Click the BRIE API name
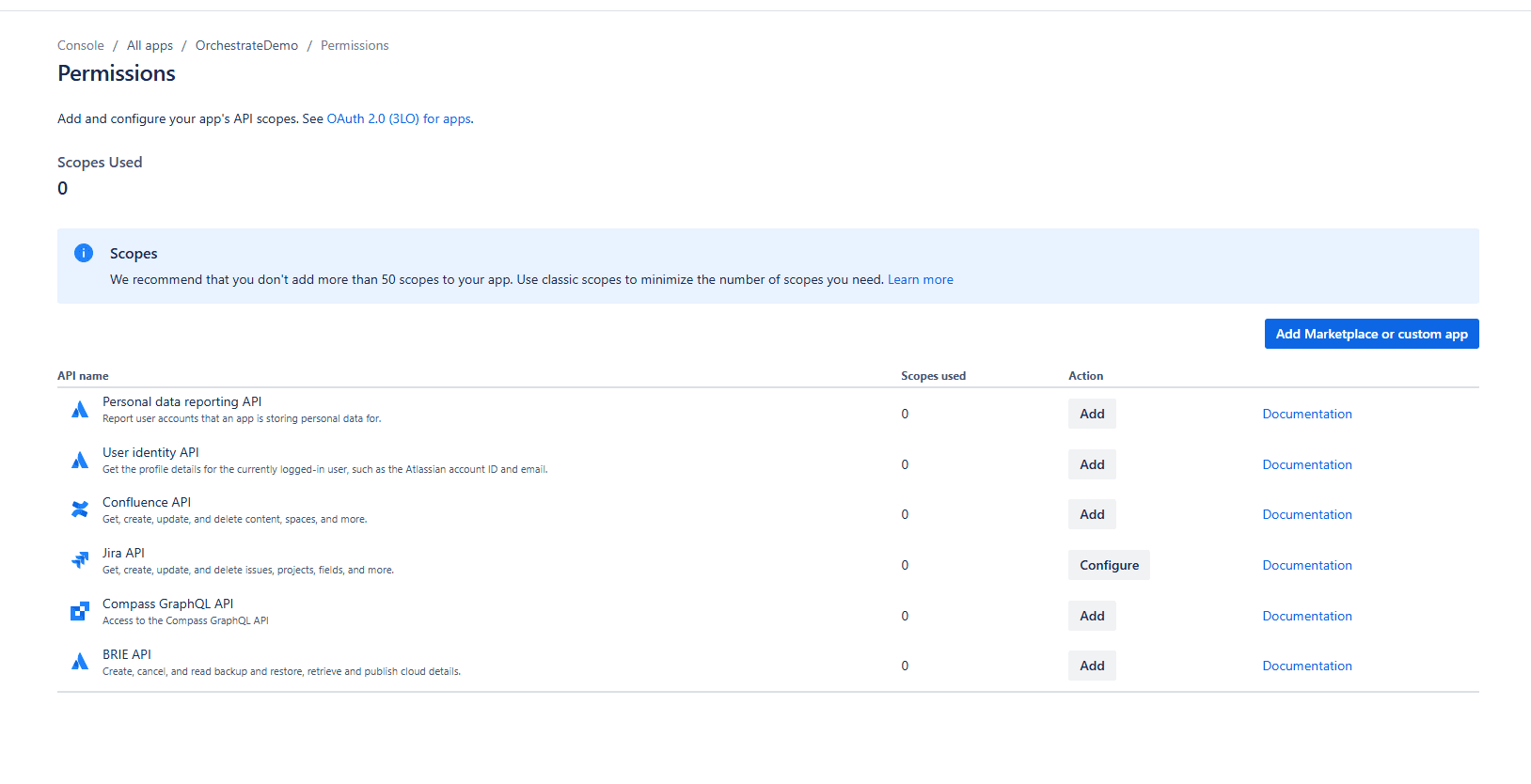Viewport: 1531px width, 784px height. (127, 654)
